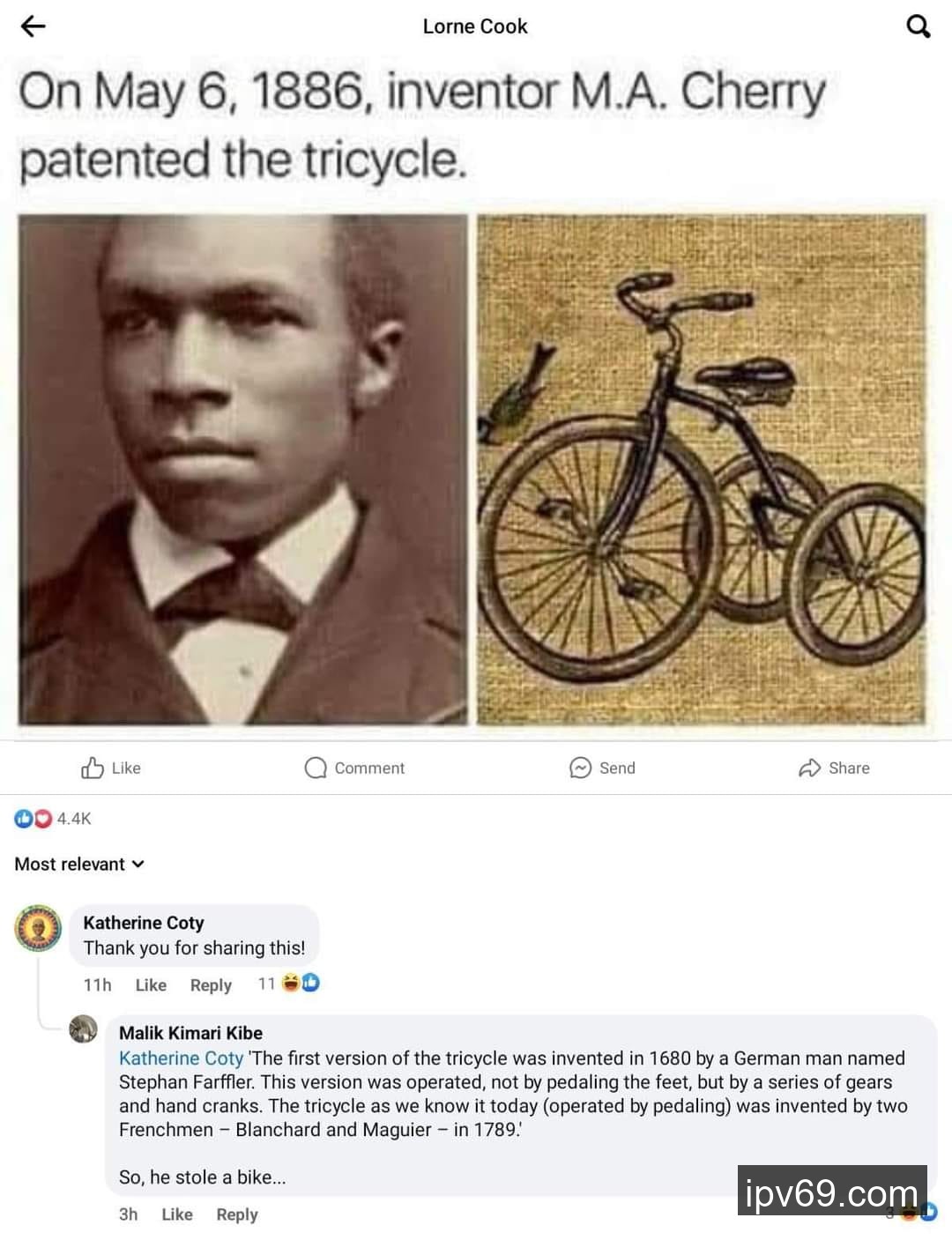Screen dimensions: 952x1240
Task: Tap the Send messenger icon
Action: (x=580, y=768)
